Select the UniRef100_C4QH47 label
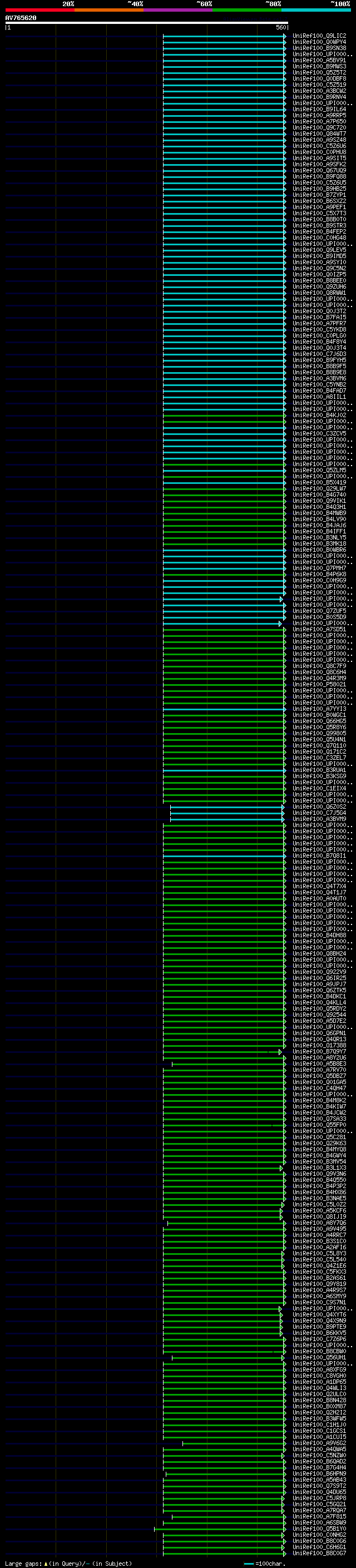356x1568 pixels. pos(319,1089)
